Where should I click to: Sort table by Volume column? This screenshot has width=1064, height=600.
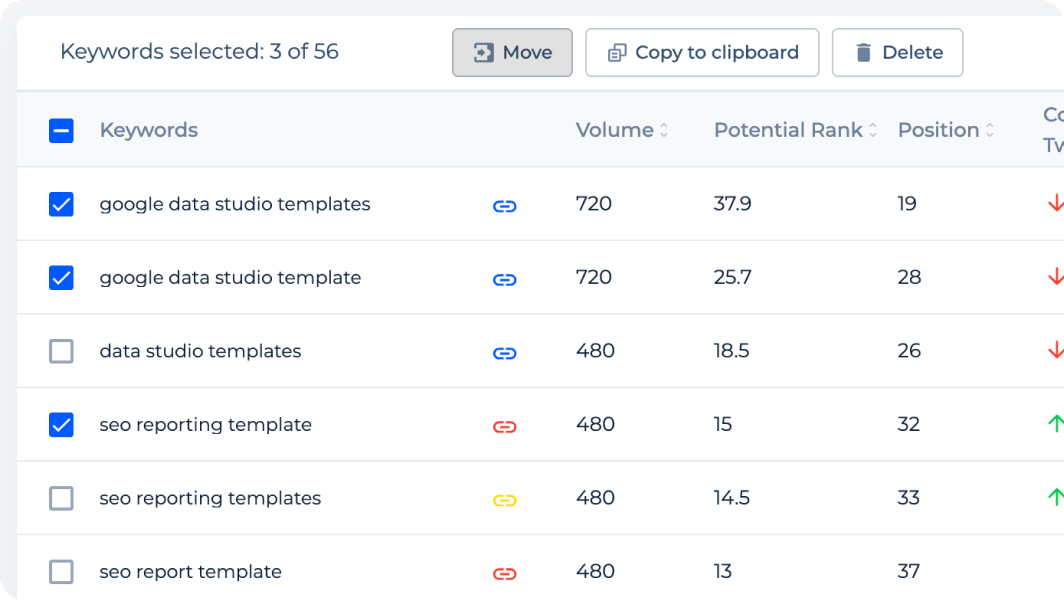[622, 130]
